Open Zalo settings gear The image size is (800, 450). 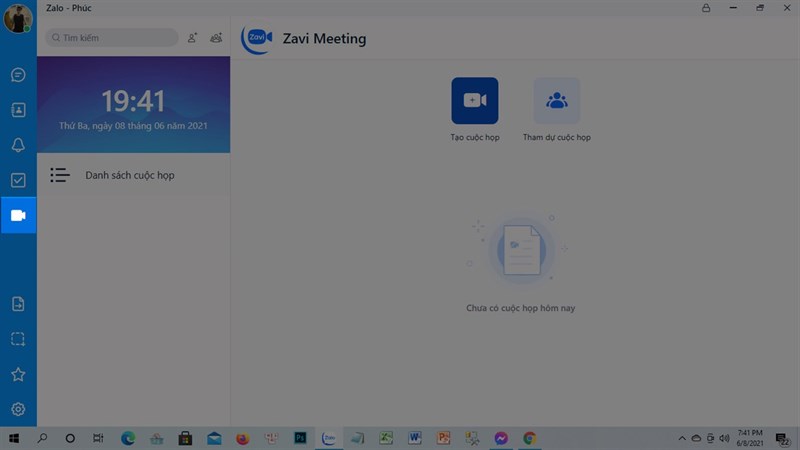pos(18,409)
